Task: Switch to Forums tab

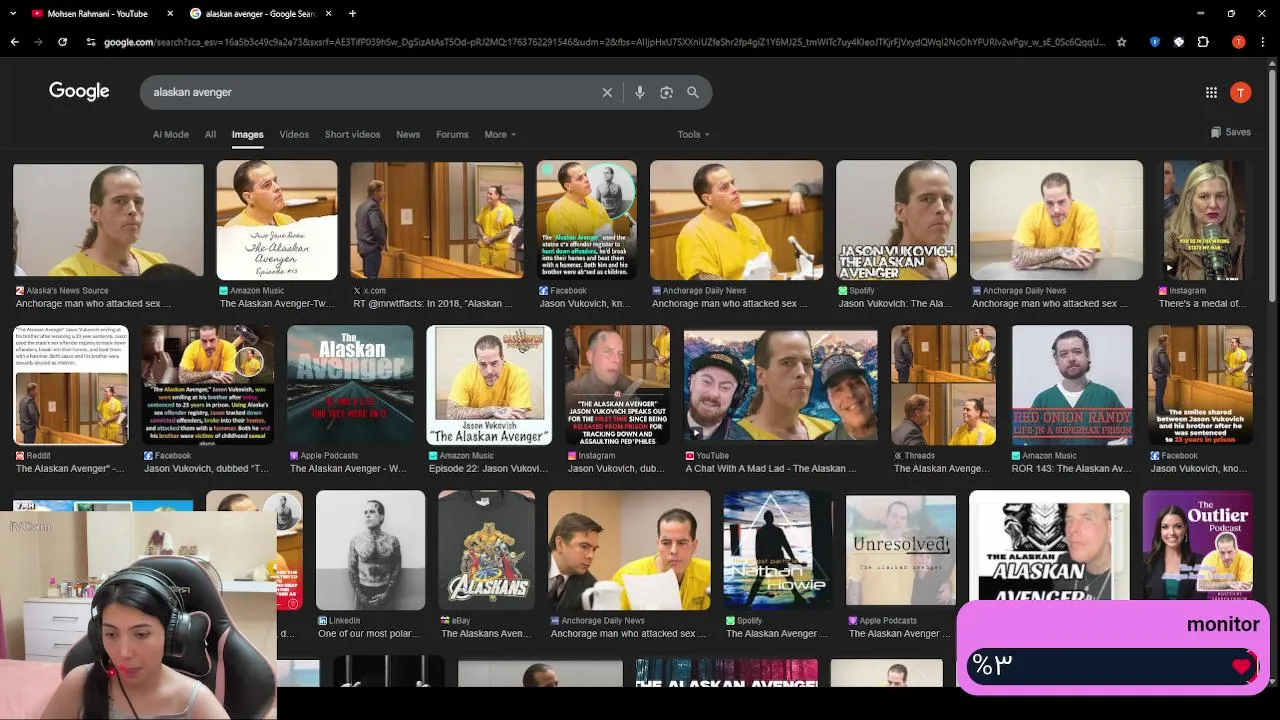Action: tap(452, 134)
